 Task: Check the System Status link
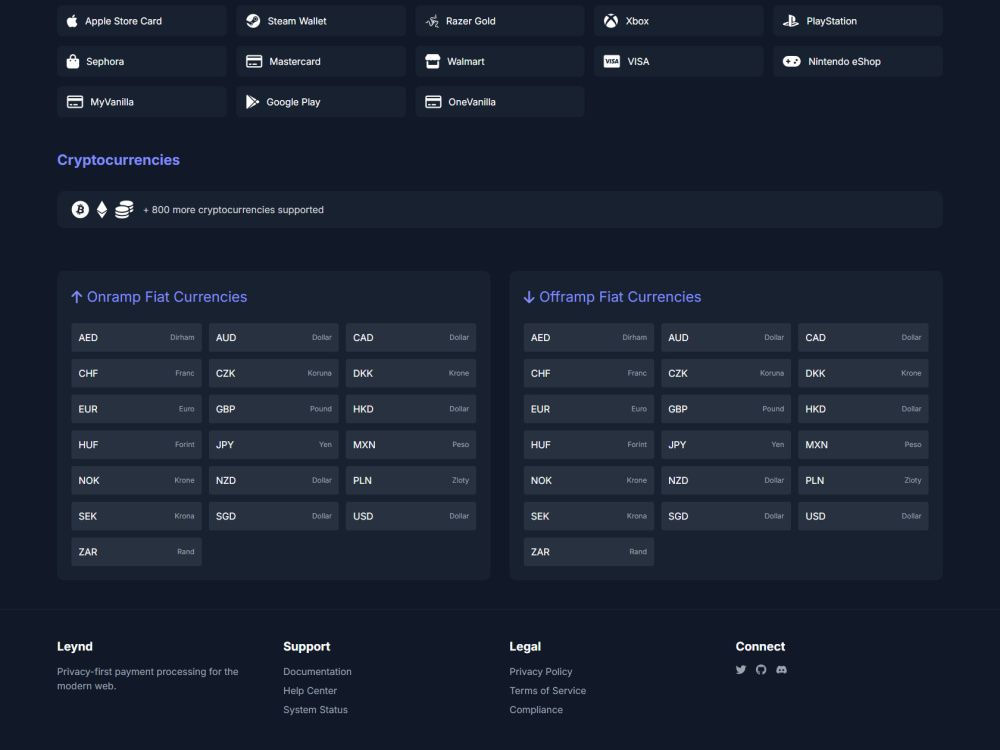pyautogui.click(x=315, y=710)
